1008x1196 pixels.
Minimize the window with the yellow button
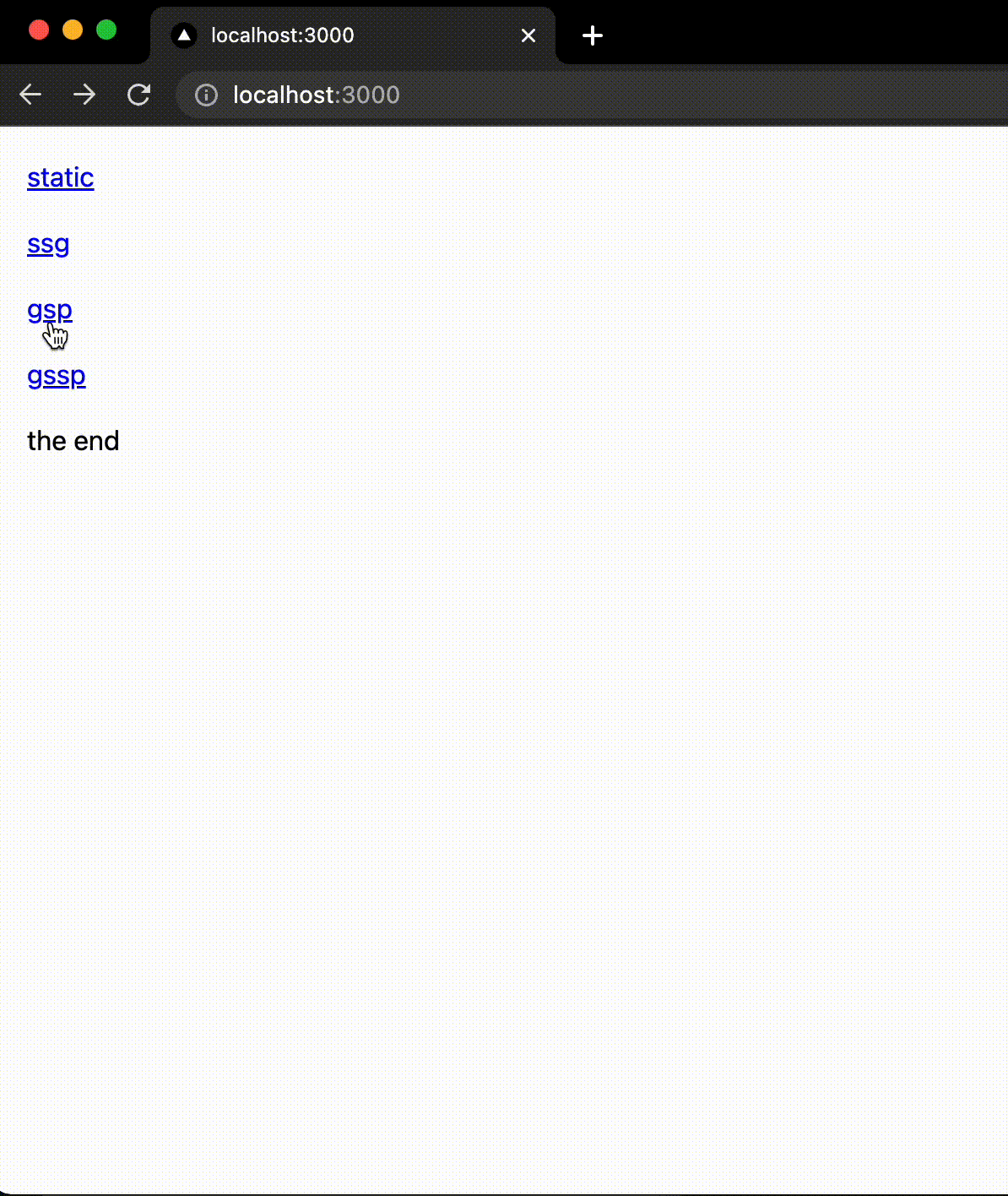pos(73,30)
